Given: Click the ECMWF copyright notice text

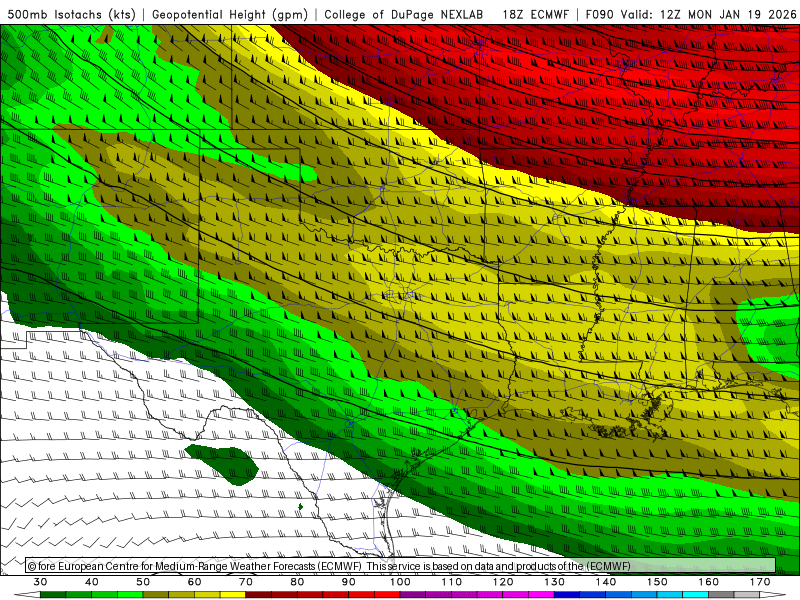Looking at the screenshot, I should pyautogui.click(x=329, y=566).
